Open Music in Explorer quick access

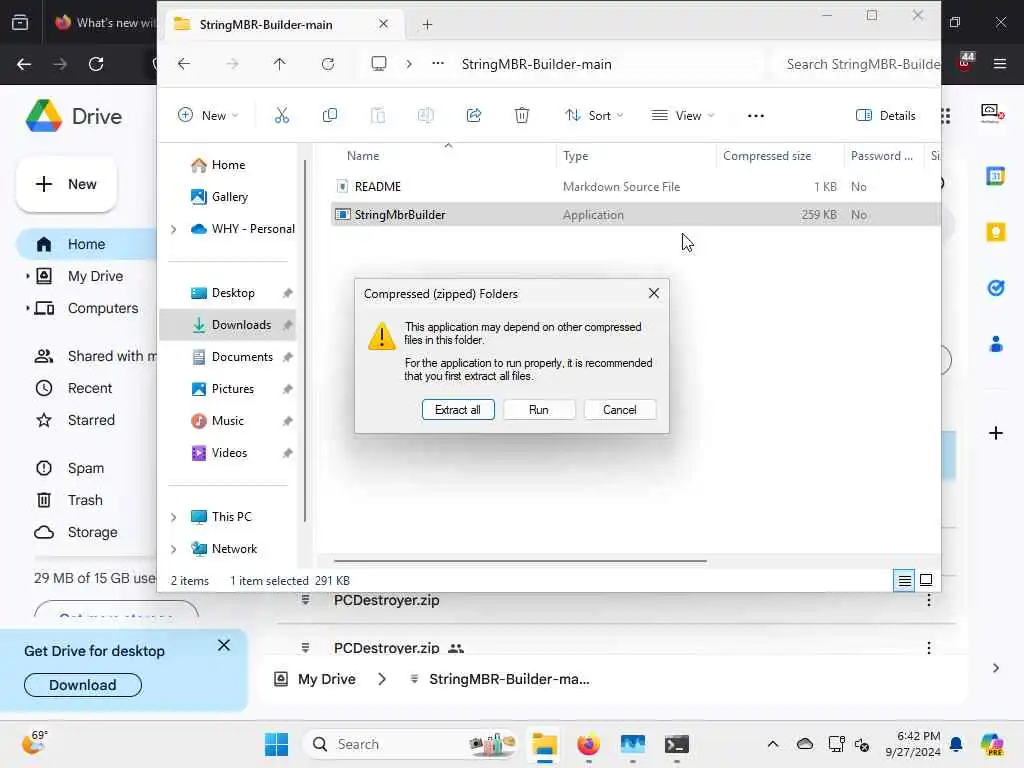click(x=227, y=421)
